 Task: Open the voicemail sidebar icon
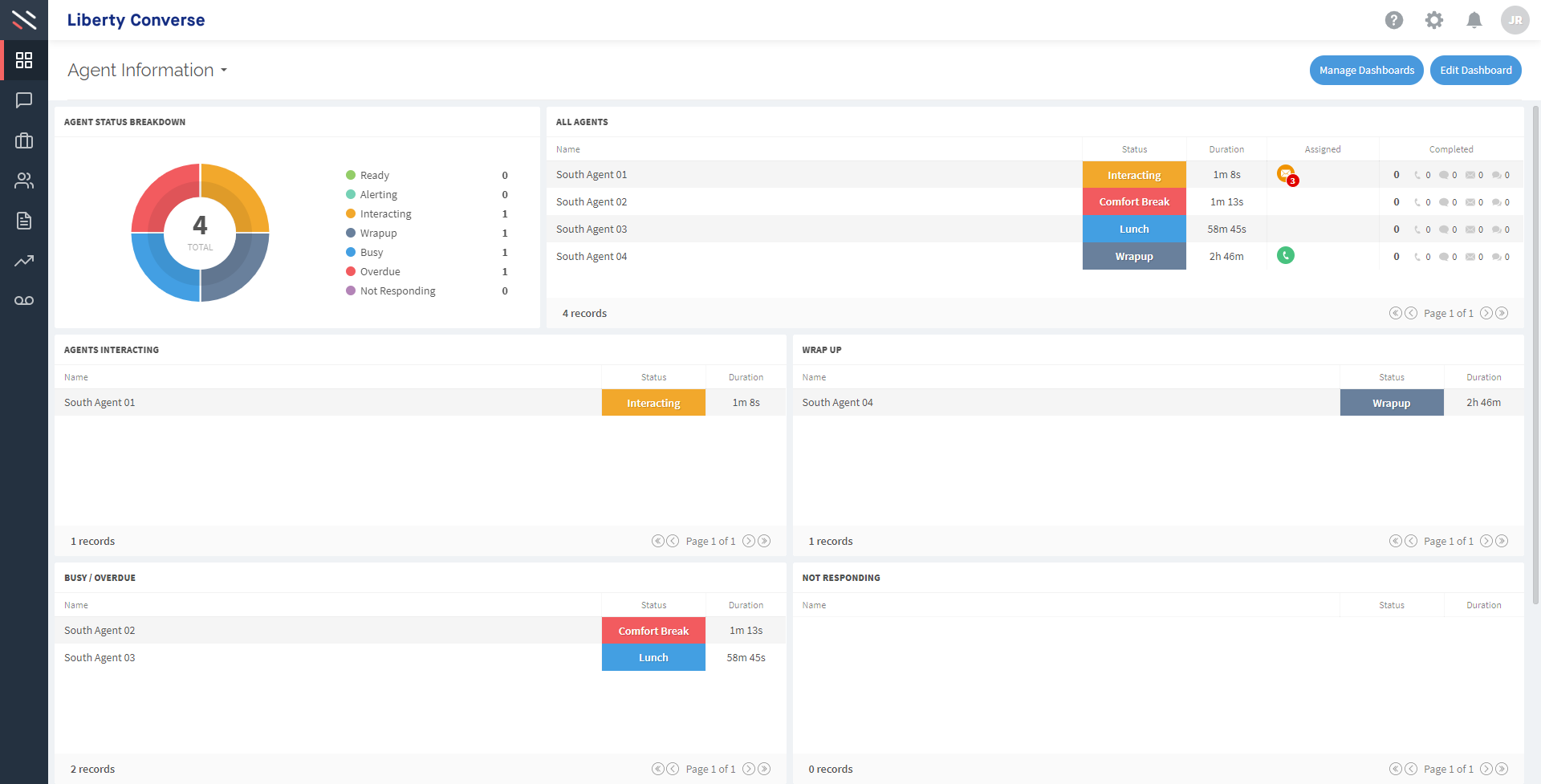24,301
